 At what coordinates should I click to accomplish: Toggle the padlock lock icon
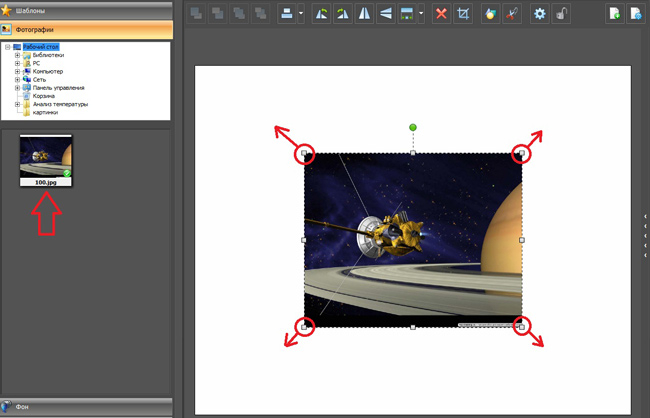point(561,14)
